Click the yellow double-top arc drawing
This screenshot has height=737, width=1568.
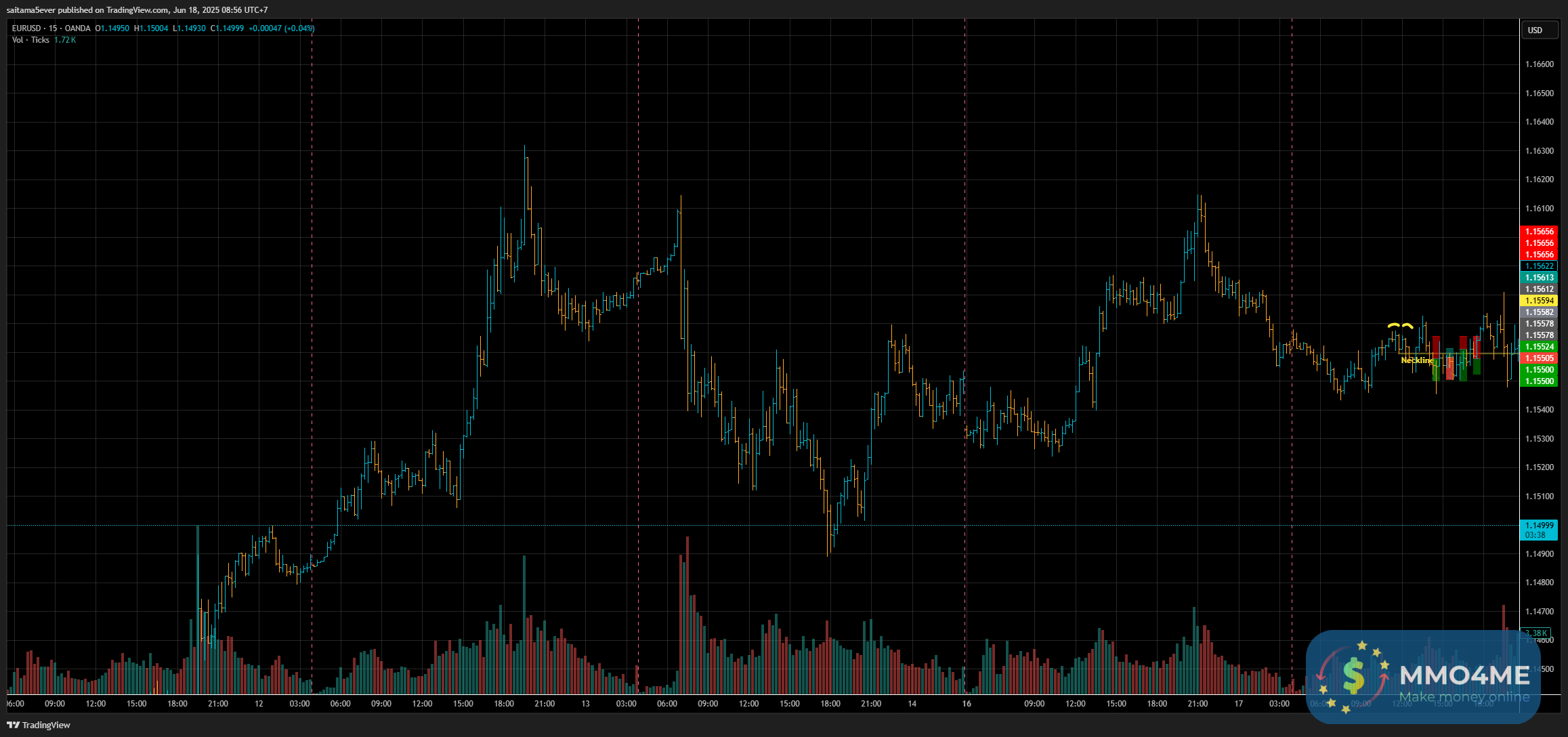1400,327
